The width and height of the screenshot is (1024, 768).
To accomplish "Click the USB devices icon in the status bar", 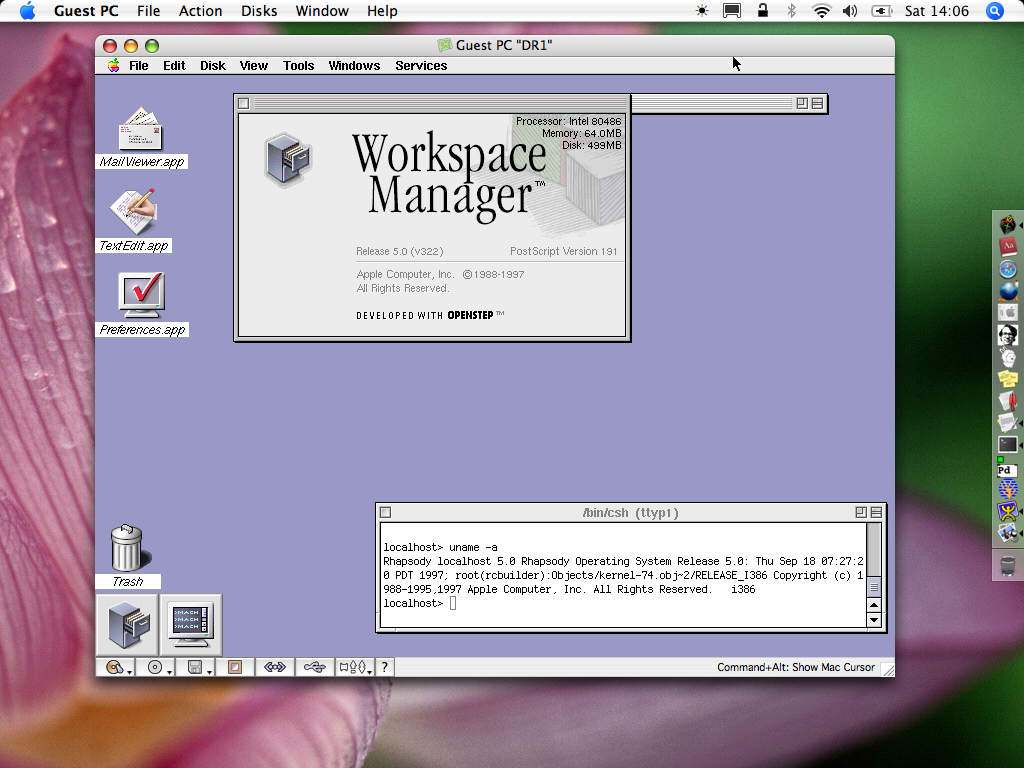I will click(315, 667).
